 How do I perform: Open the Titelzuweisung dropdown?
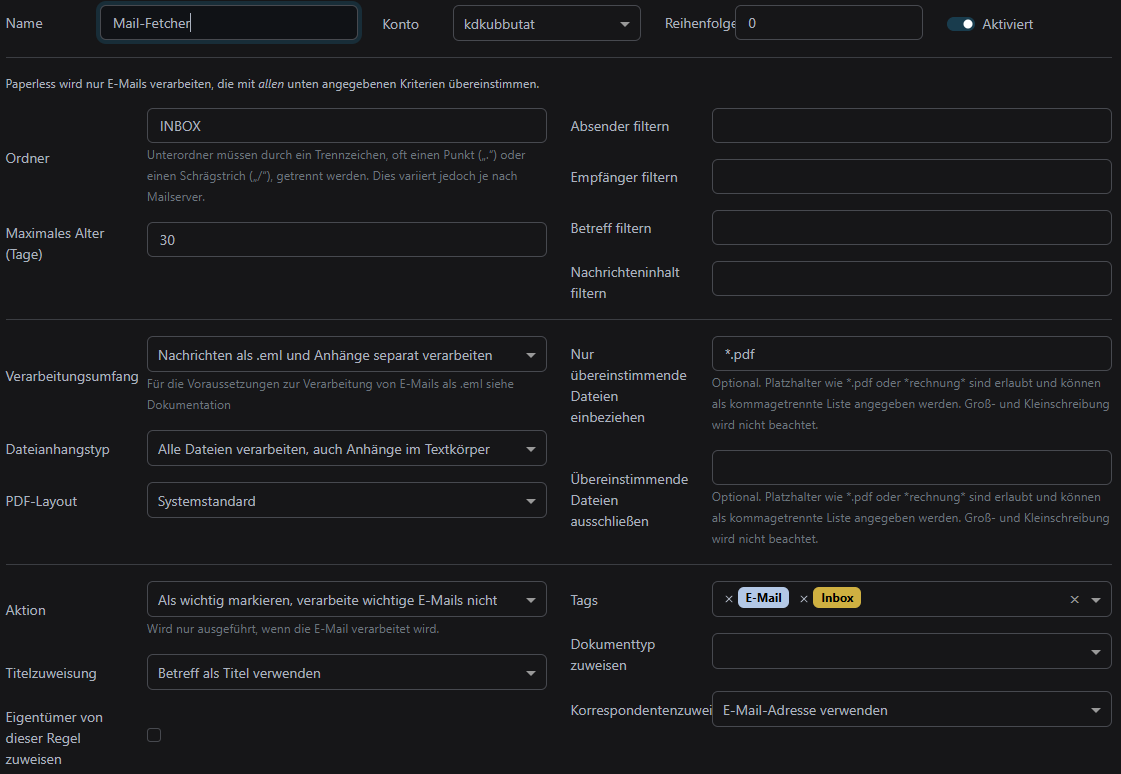coord(346,673)
